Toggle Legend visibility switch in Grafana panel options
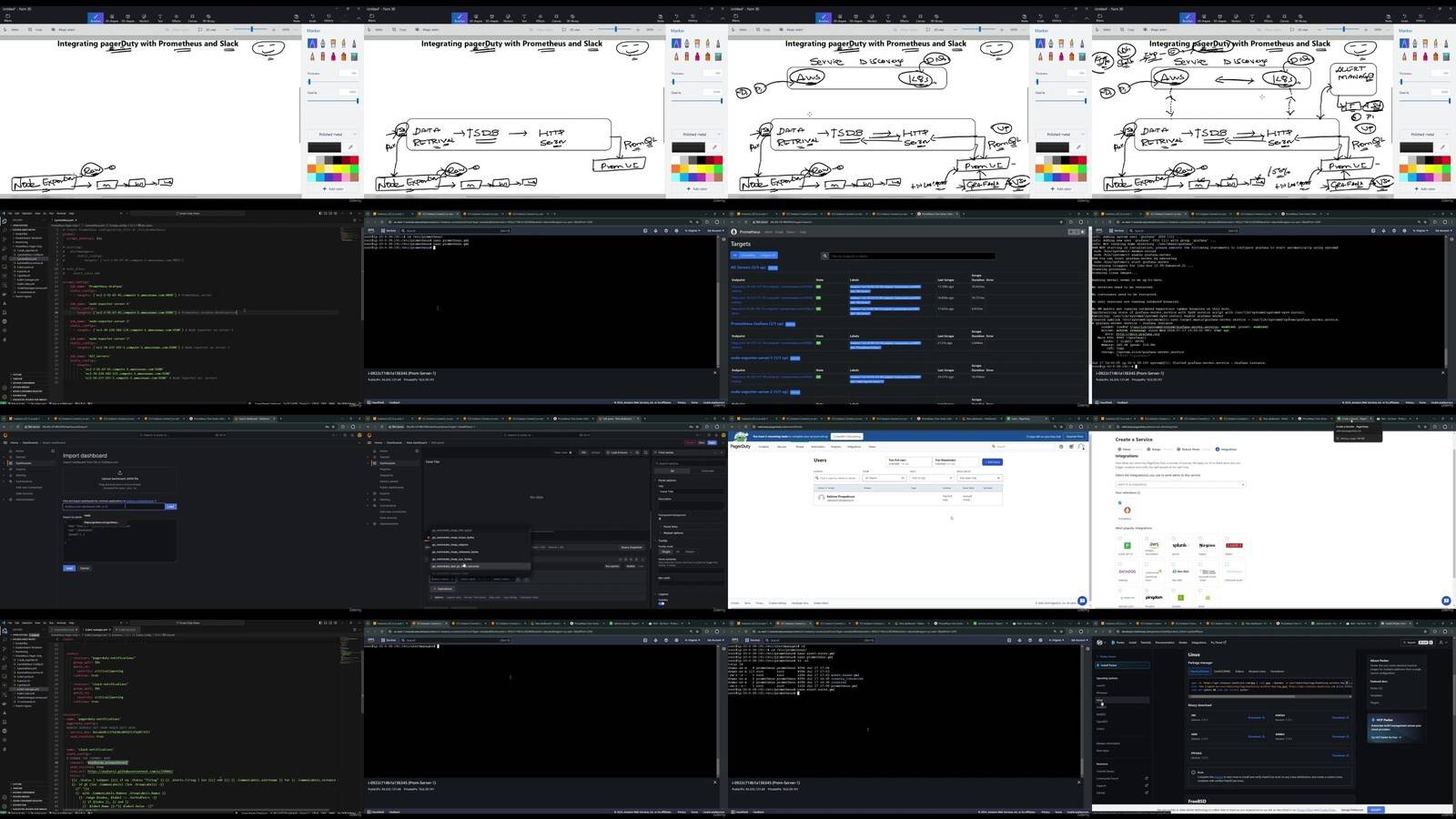This screenshot has height=819, width=1456. (662, 602)
